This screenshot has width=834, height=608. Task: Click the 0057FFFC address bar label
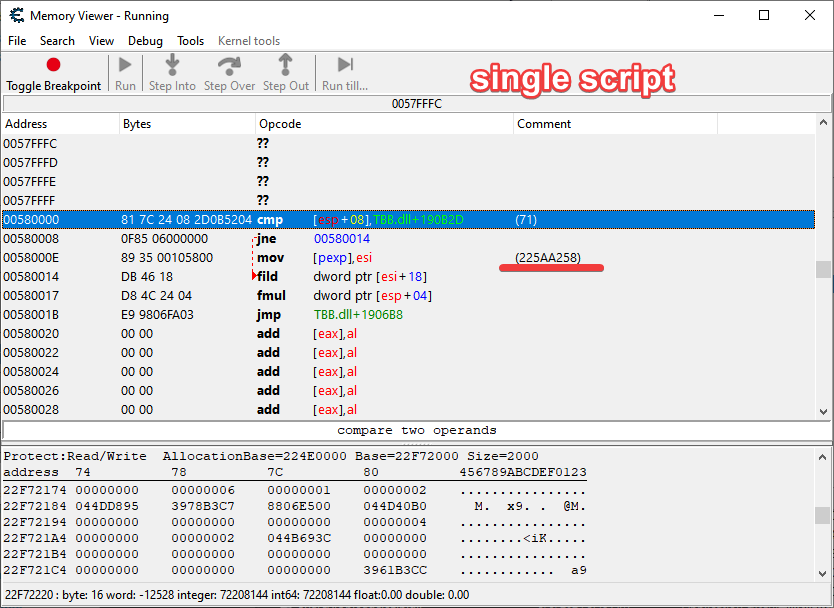(416, 103)
